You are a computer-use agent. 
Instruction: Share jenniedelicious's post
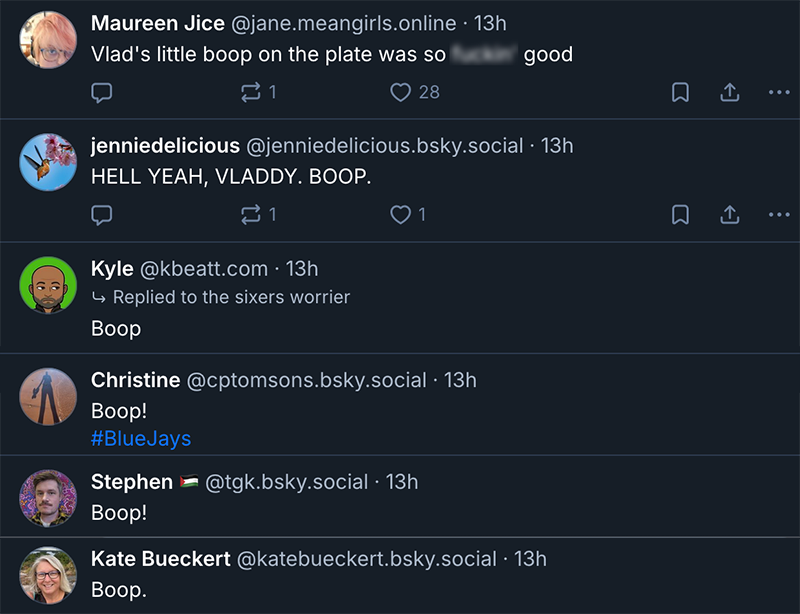[730, 215]
